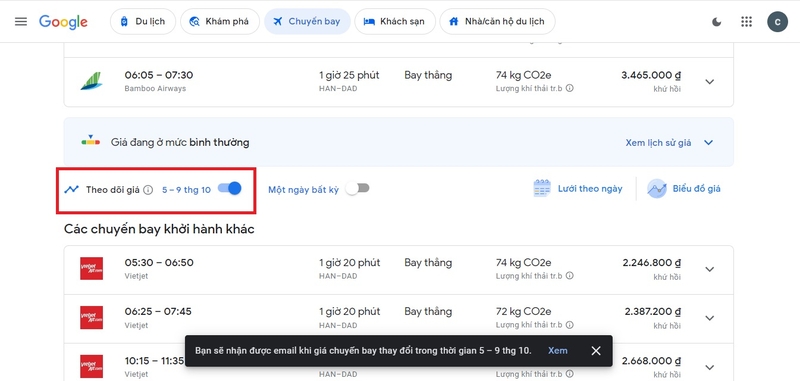The width and height of the screenshot is (800, 381).
Task: Click Vietjet logo for 10:15 flight
Action: 91,366
